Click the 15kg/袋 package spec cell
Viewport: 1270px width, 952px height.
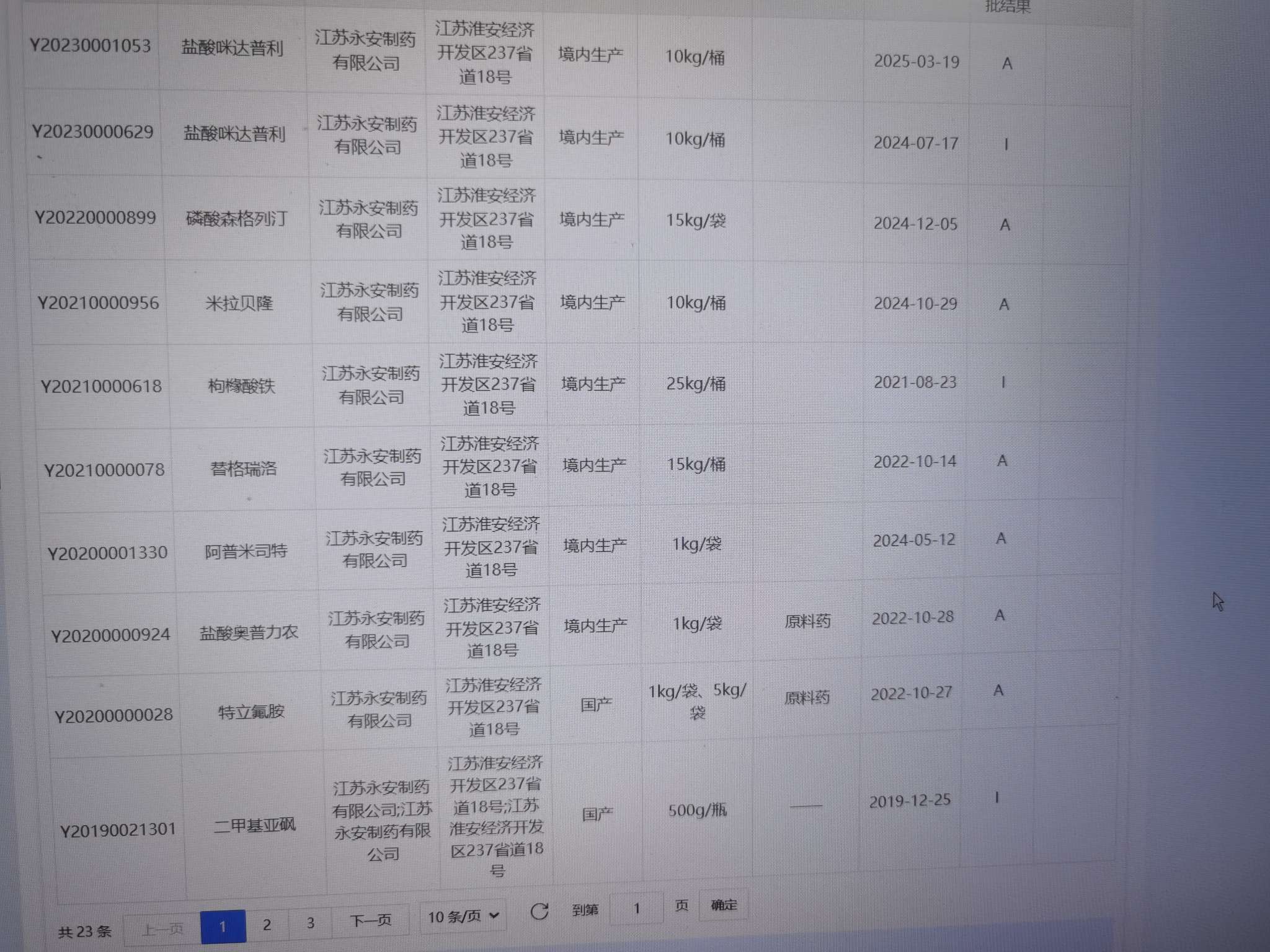coord(696,220)
